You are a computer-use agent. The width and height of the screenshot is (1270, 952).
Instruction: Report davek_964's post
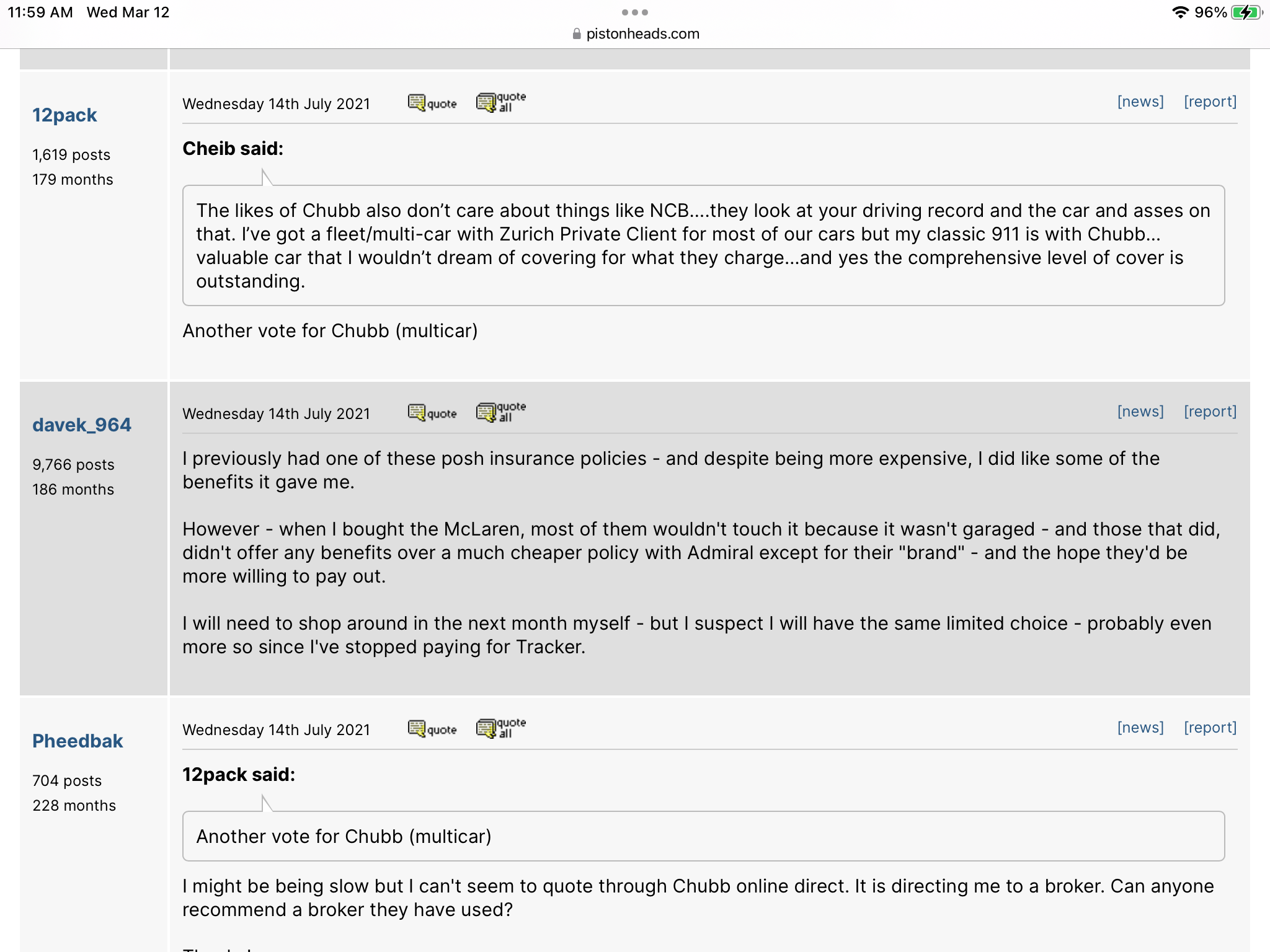(1210, 412)
